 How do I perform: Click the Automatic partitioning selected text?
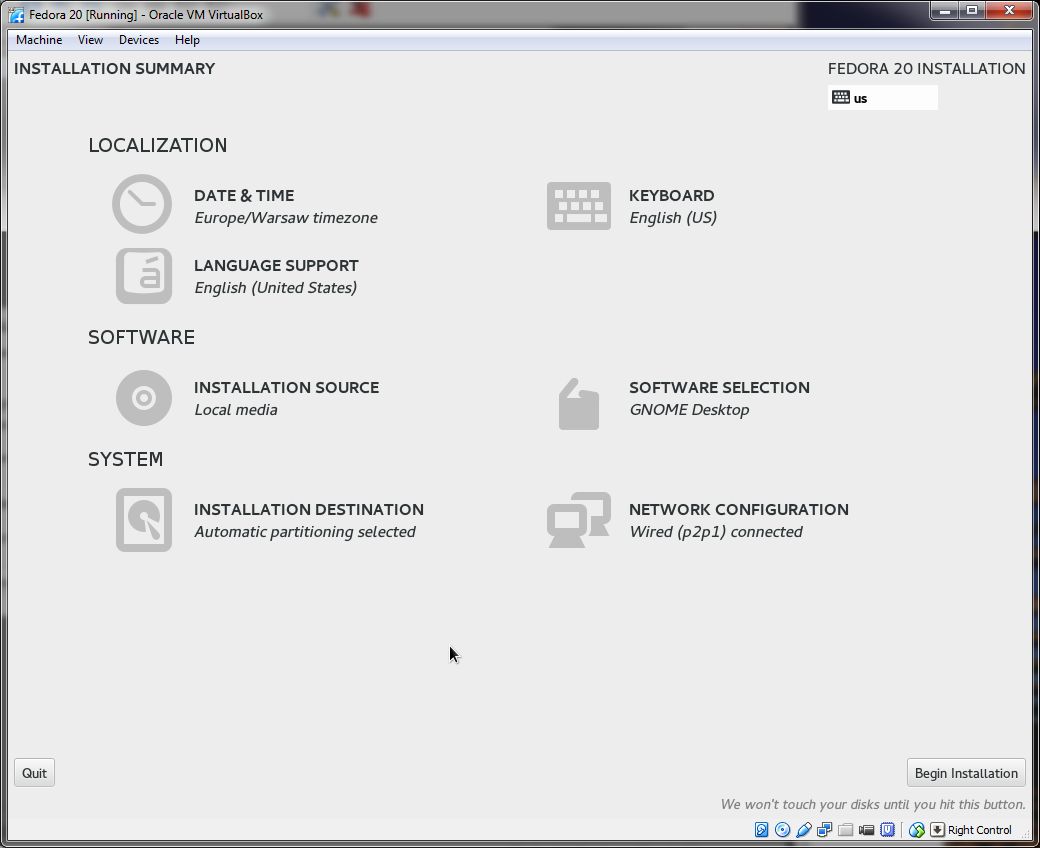point(304,532)
